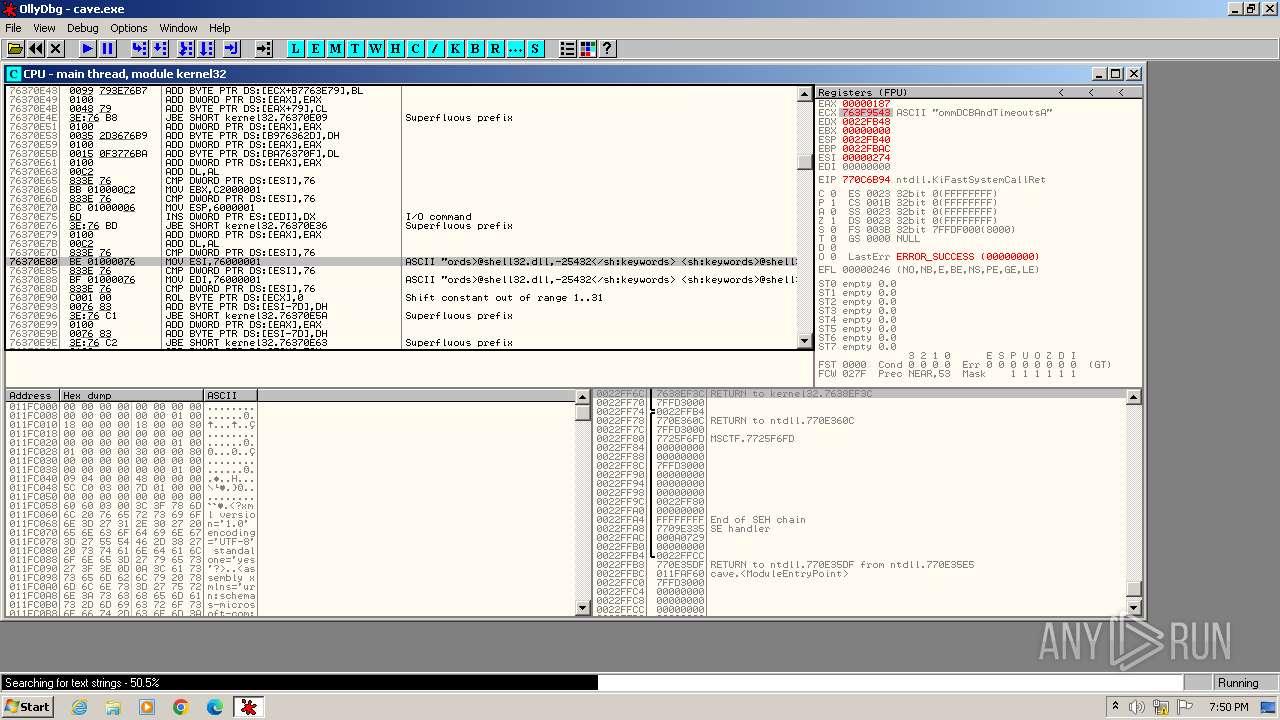The height and width of the screenshot is (720, 1280).
Task: Show Threads with T button
Action: point(356,48)
